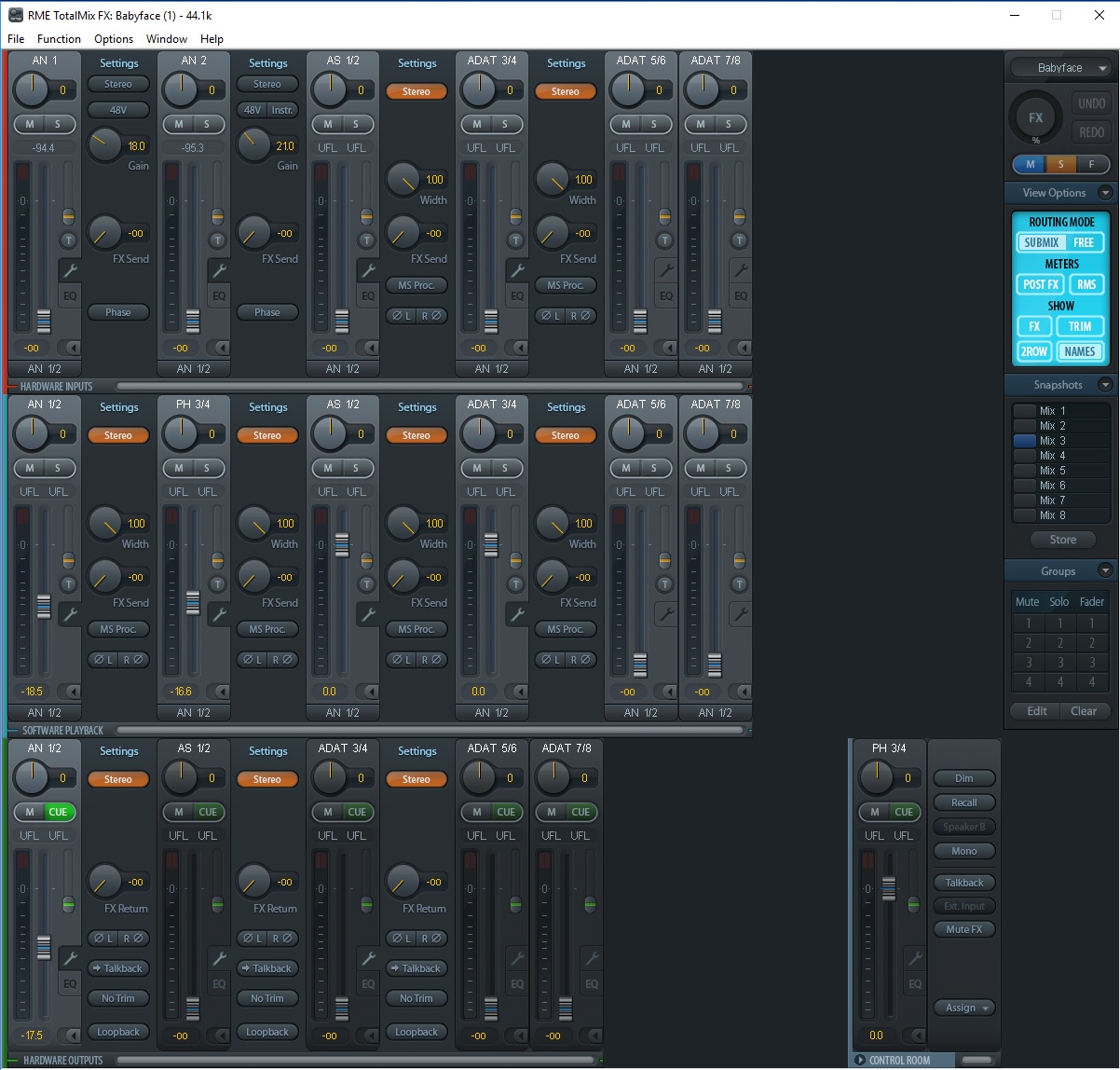Viewport: 1120px width, 1070px height.
Task: Open wrench settings in Control Room PH 3/4
Action: click(x=915, y=958)
